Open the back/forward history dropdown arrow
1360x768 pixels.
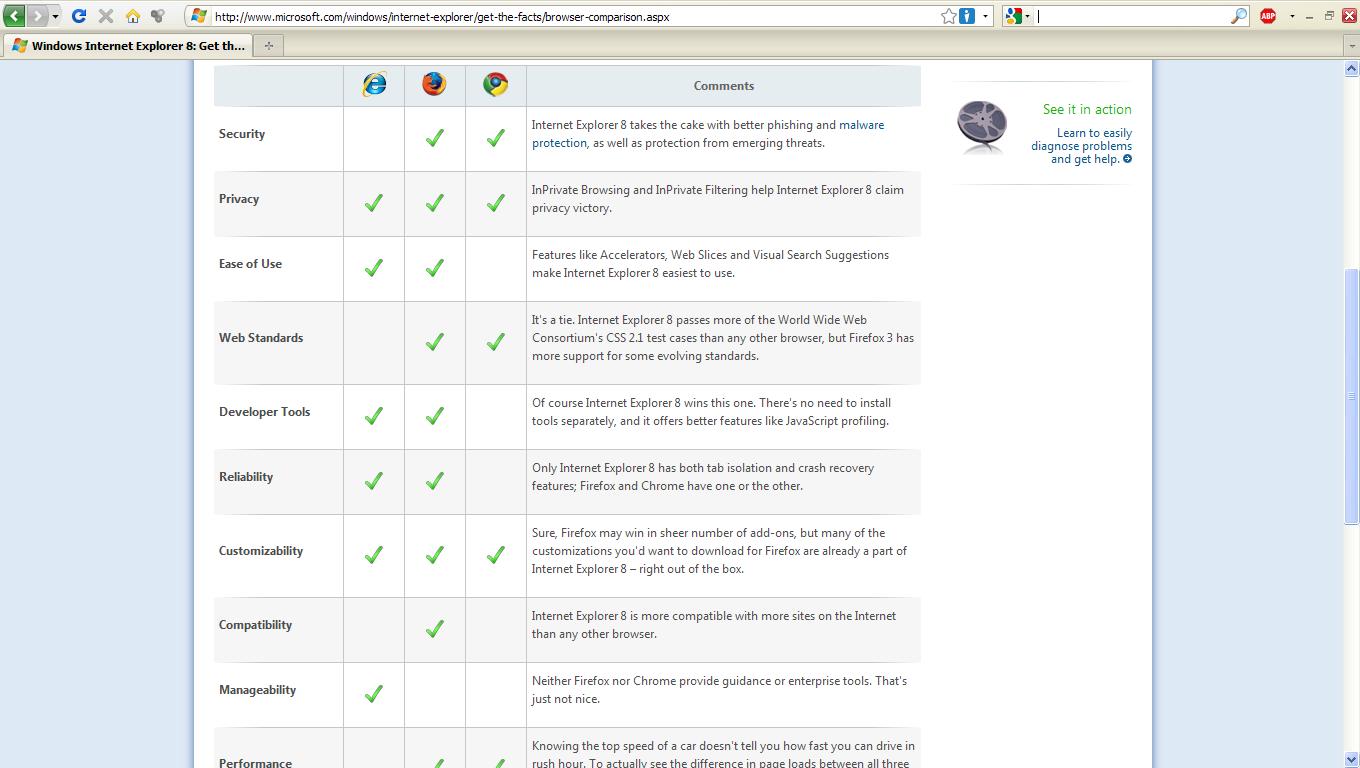click(x=55, y=16)
